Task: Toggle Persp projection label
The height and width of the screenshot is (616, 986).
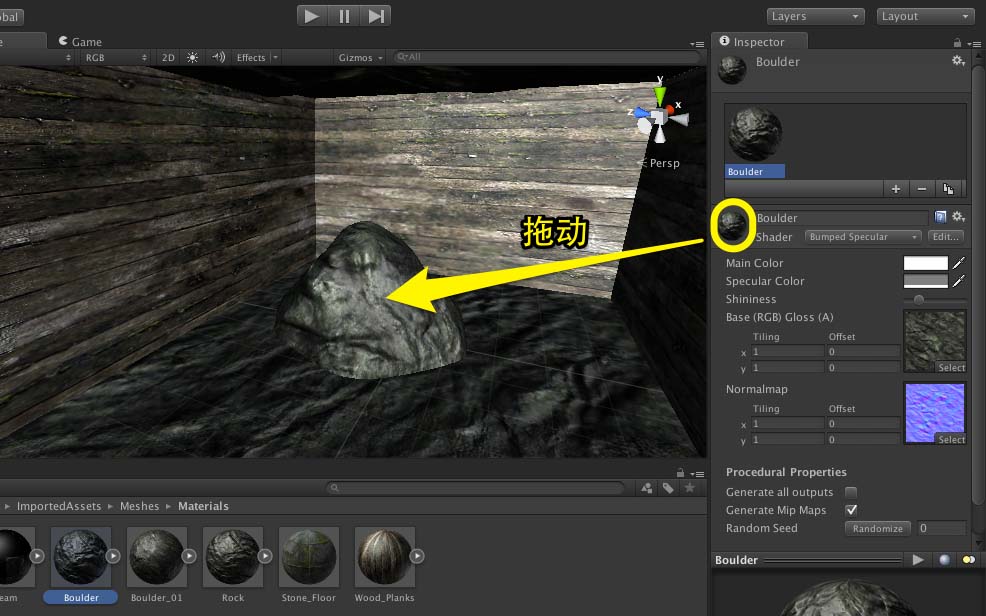Action: click(660, 163)
